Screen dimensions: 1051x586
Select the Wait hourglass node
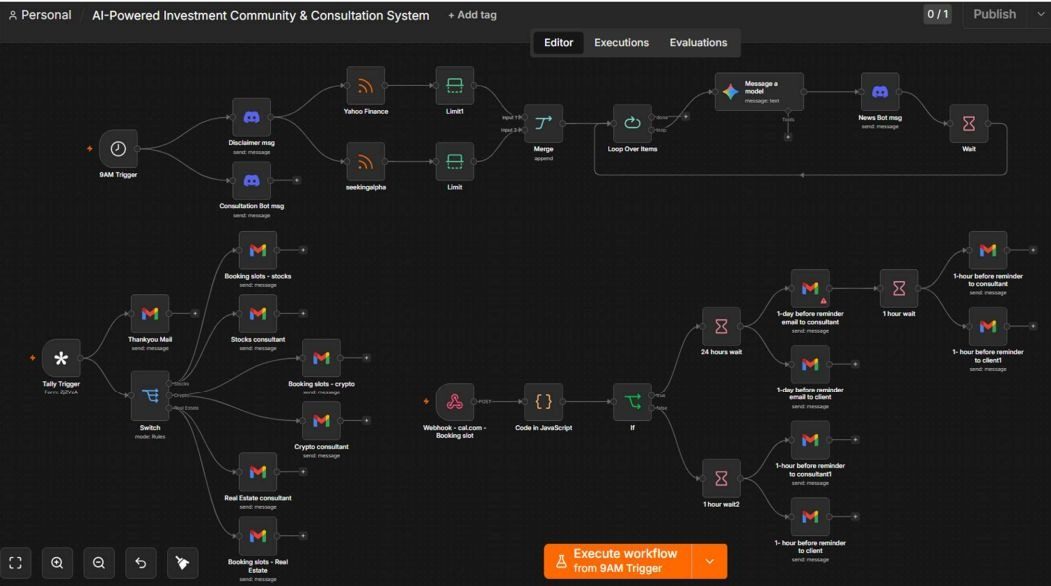969,123
